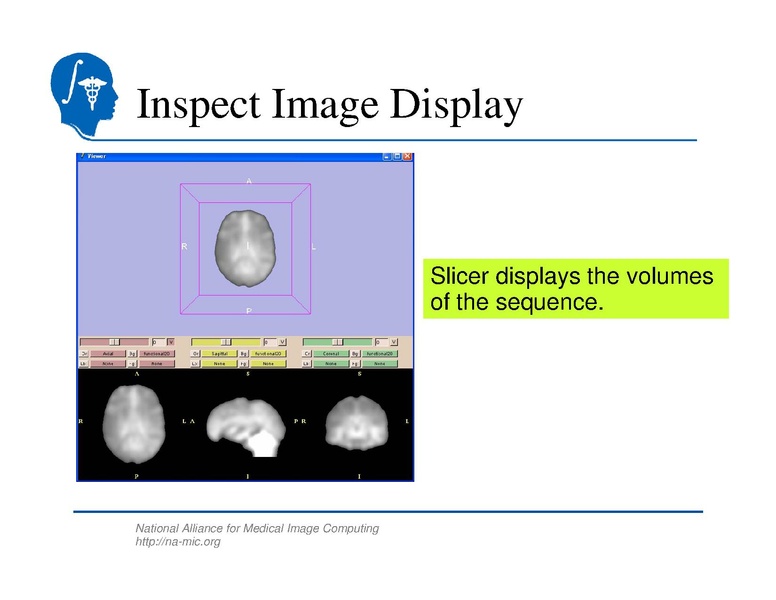
Task: Open the Coronal orientation menu
Action: tap(331, 353)
